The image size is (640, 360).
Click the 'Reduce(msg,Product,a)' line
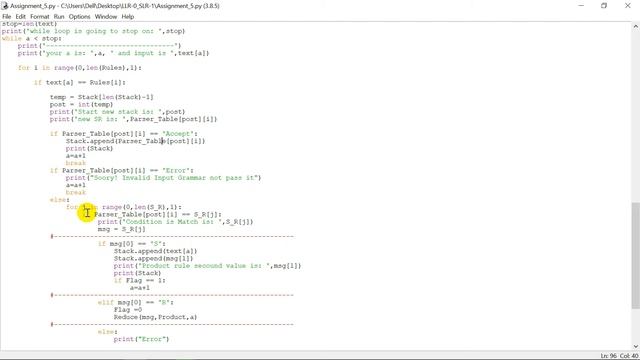coord(156,318)
